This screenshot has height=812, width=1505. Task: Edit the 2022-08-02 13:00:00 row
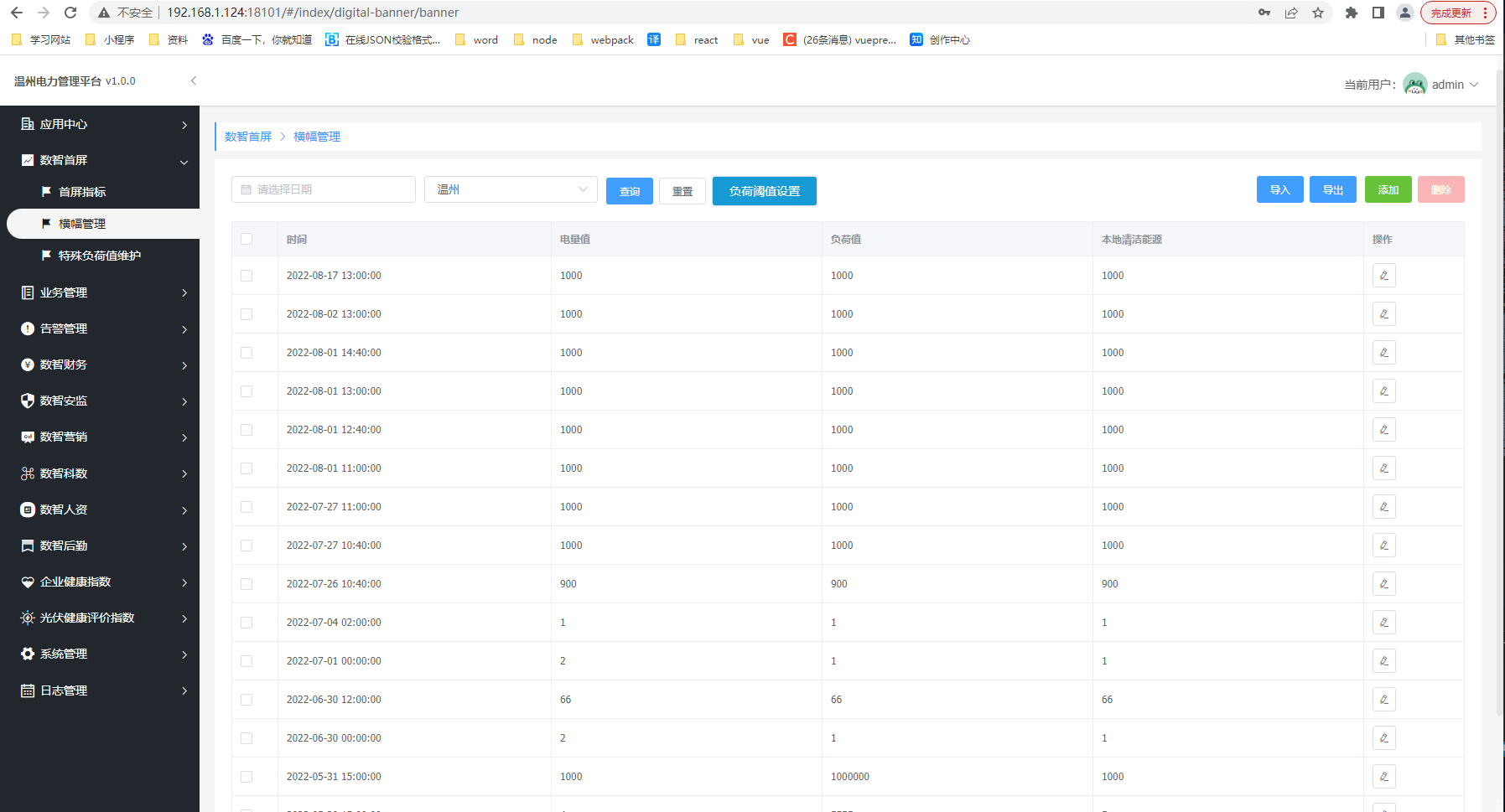(x=1383, y=314)
